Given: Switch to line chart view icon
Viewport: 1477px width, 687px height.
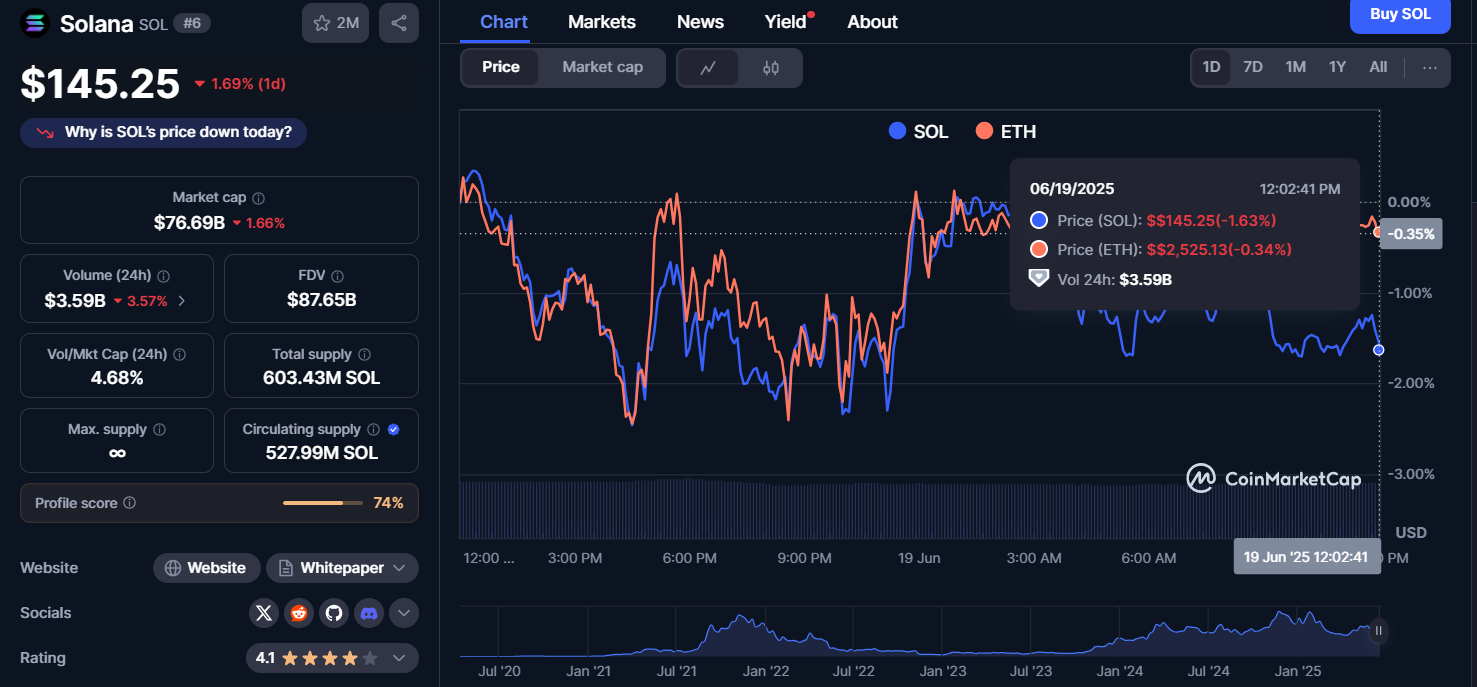Looking at the screenshot, I should [x=708, y=68].
